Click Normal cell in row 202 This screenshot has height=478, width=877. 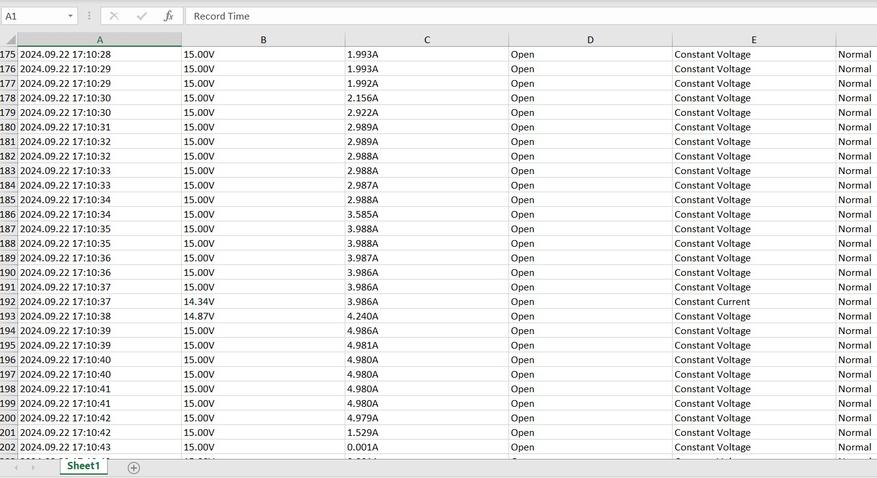tap(856, 447)
